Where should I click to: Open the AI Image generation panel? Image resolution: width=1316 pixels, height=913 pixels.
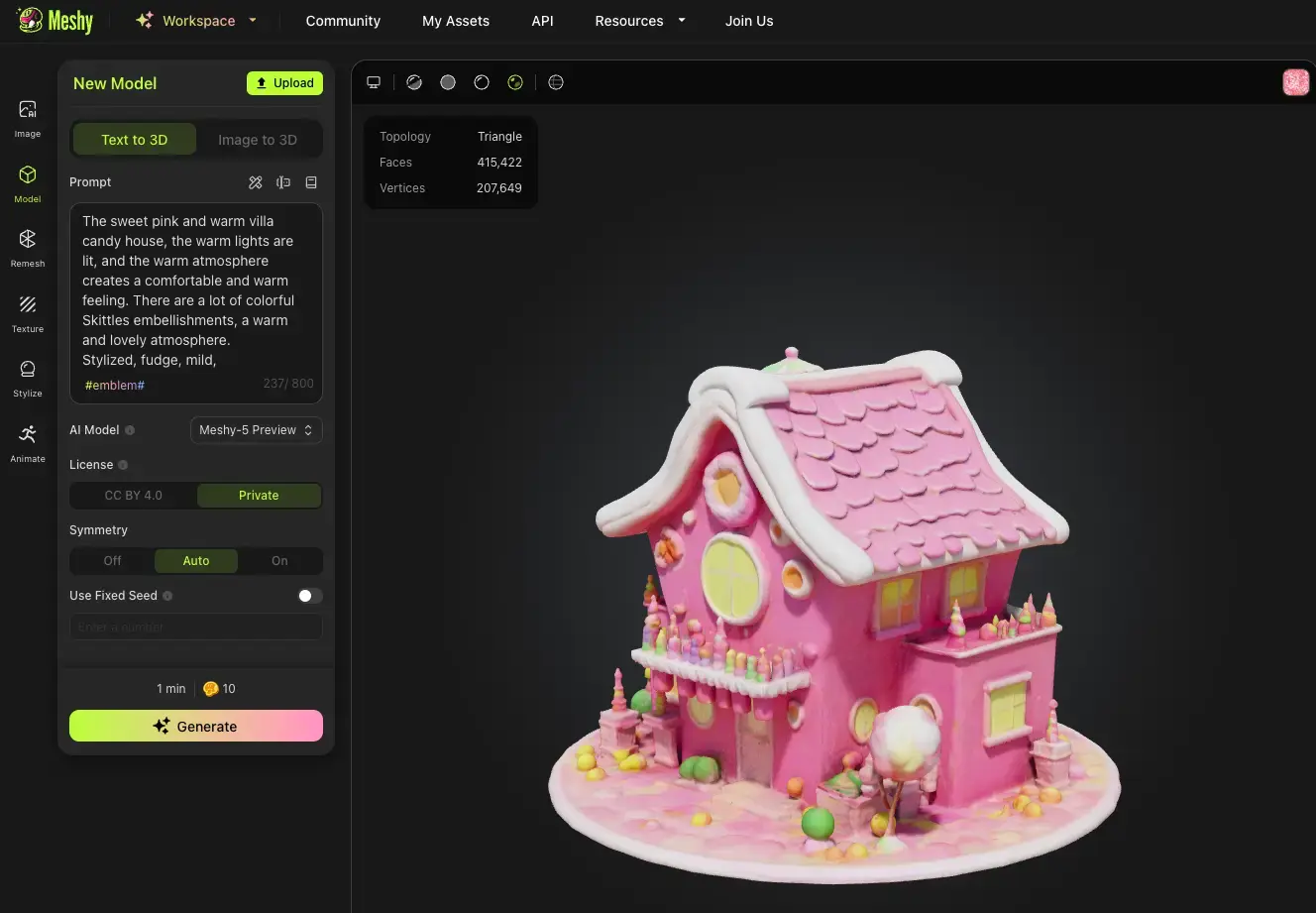(27, 116)
